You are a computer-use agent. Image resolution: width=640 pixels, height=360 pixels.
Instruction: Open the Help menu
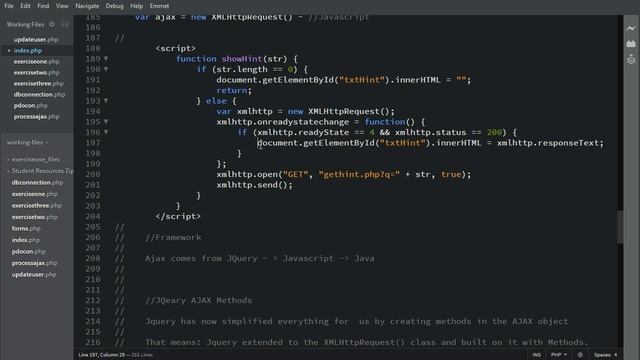pos(136,6)
